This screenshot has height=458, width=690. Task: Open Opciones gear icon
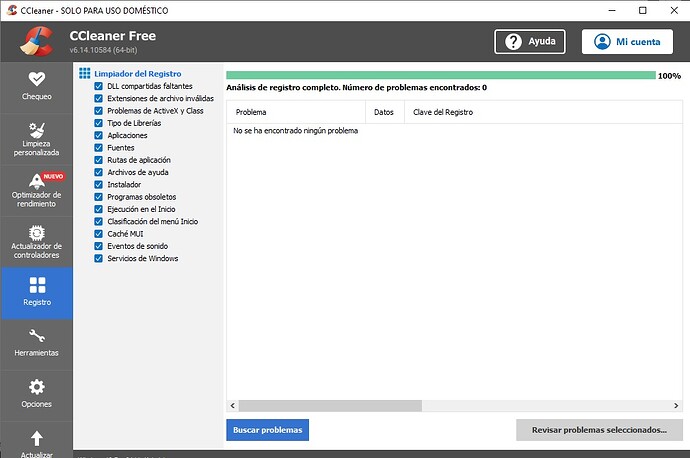[x=37, y=387]
